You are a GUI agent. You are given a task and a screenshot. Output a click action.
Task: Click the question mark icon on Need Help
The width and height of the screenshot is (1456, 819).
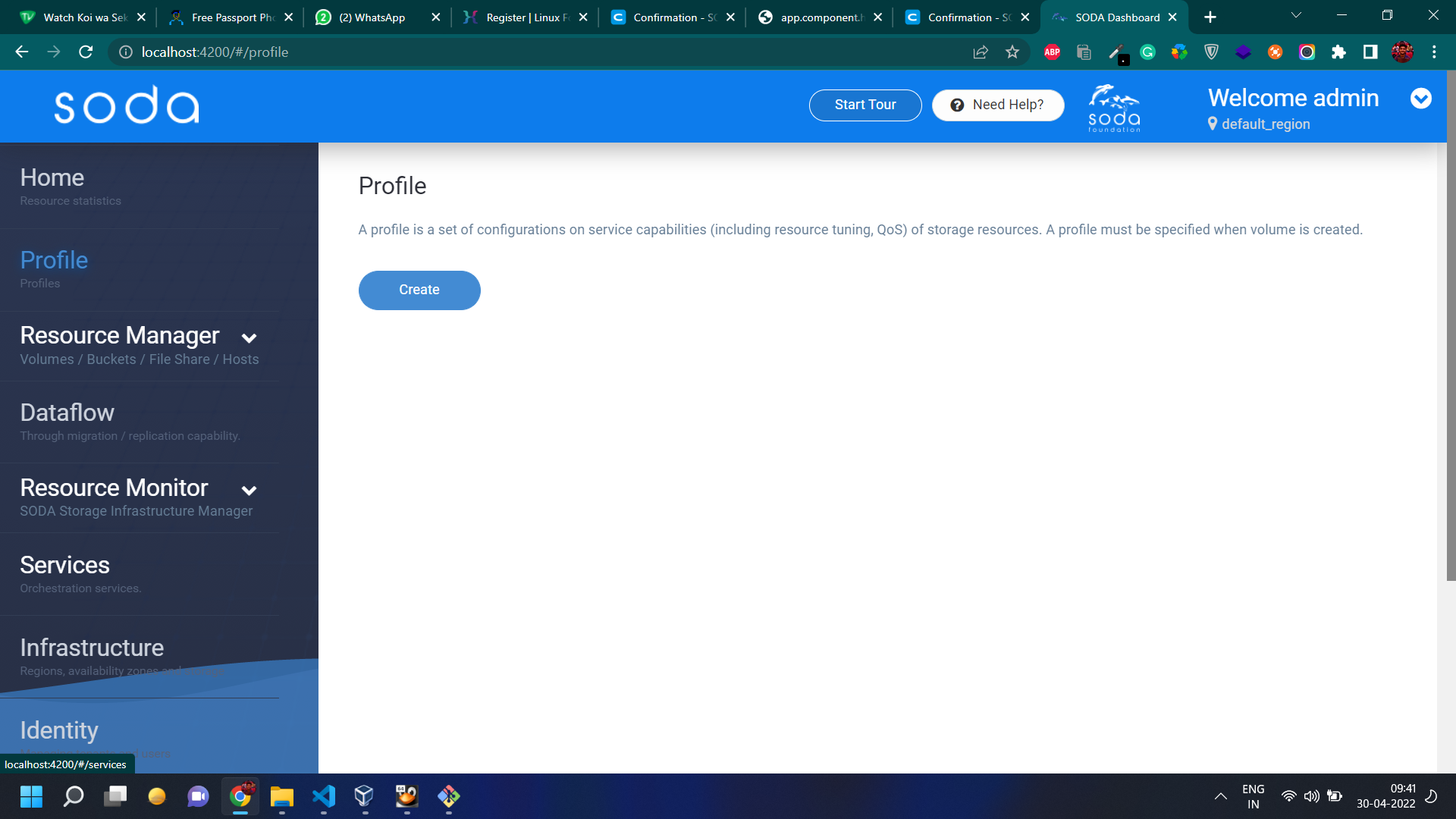[x=956, y=105]
